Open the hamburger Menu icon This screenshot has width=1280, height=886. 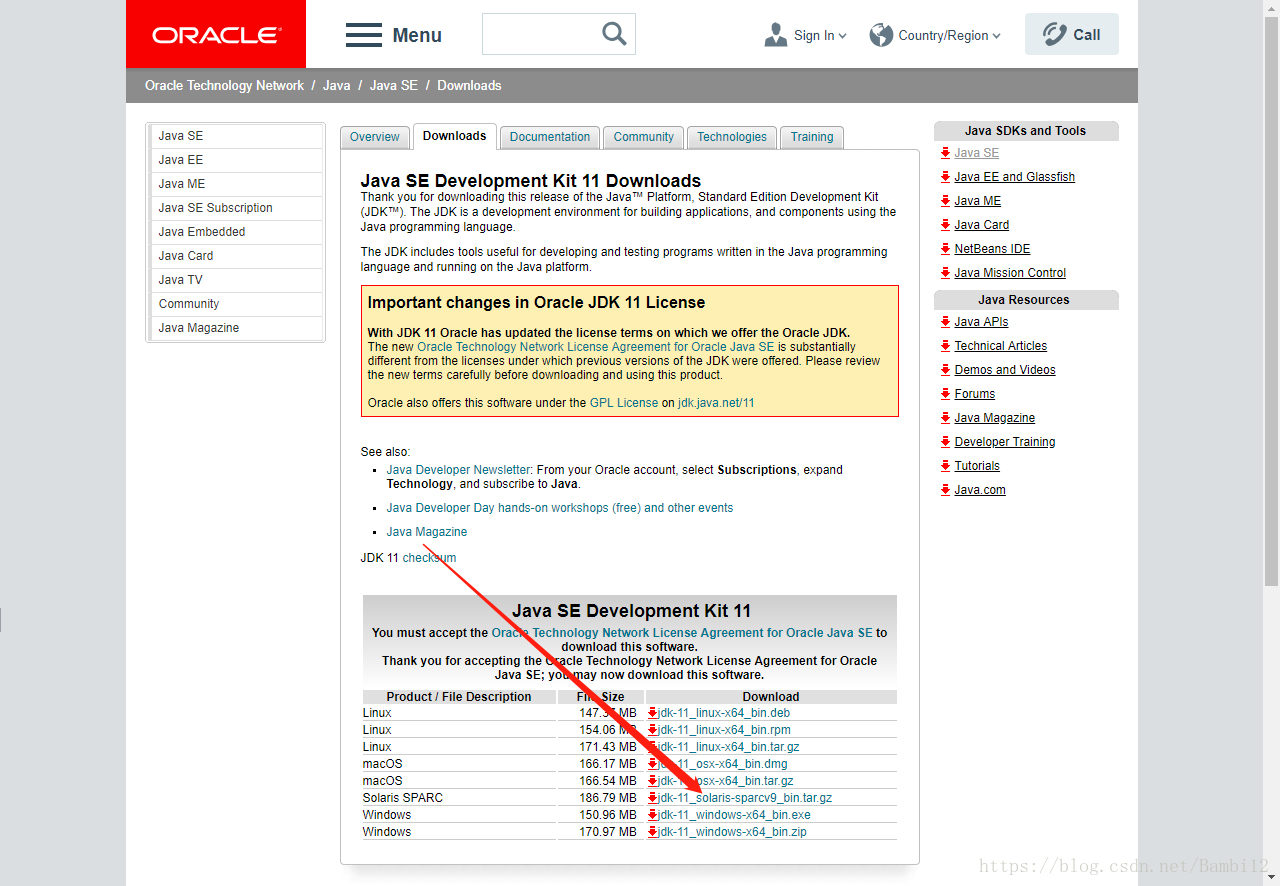coord(364,35)
